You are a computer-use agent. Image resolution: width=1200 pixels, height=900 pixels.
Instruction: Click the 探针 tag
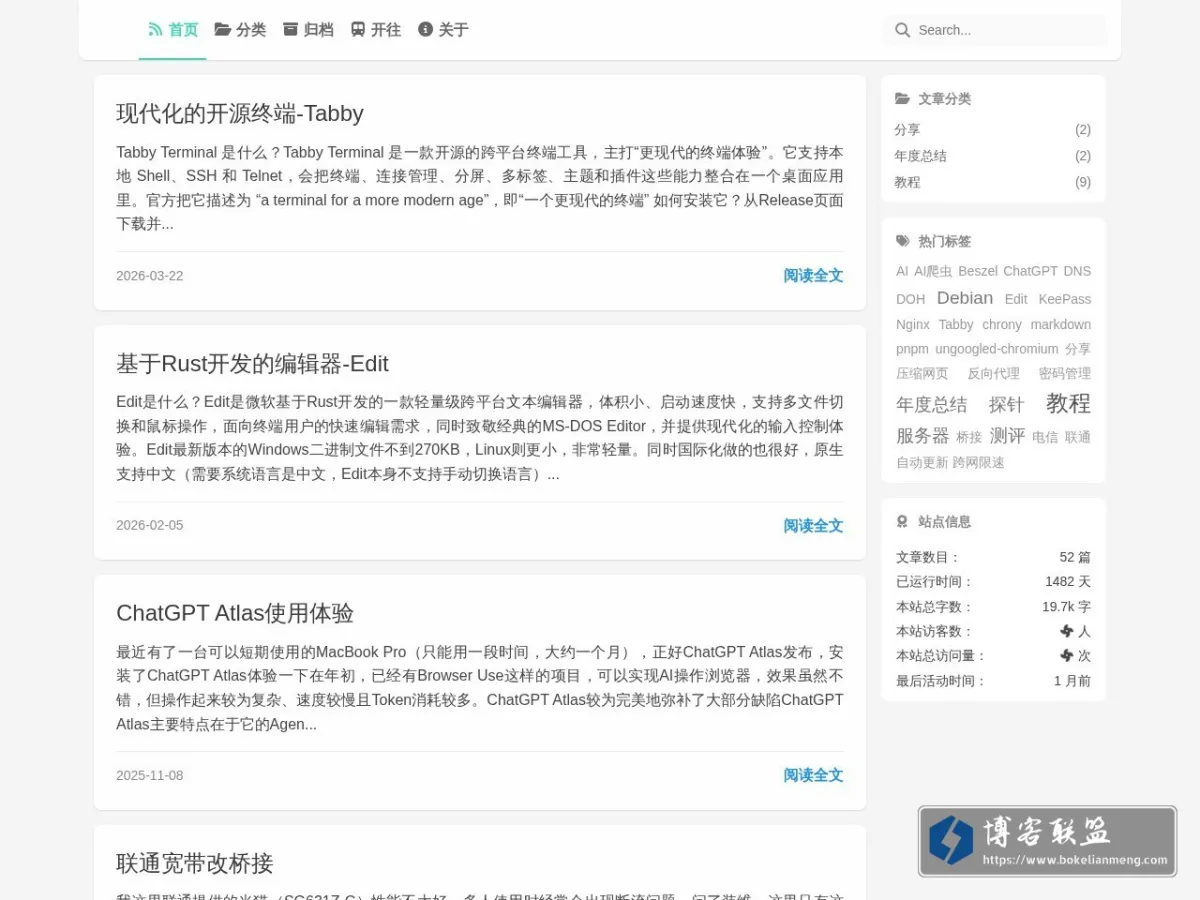coord(1007,405)
